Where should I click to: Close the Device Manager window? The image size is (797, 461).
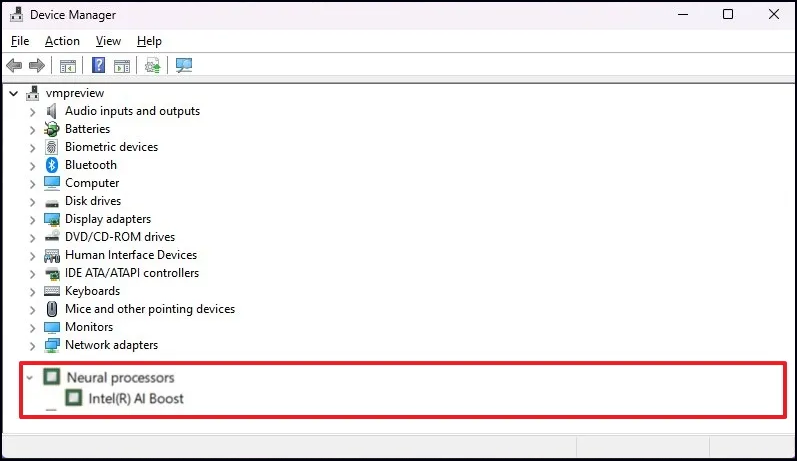774,14
